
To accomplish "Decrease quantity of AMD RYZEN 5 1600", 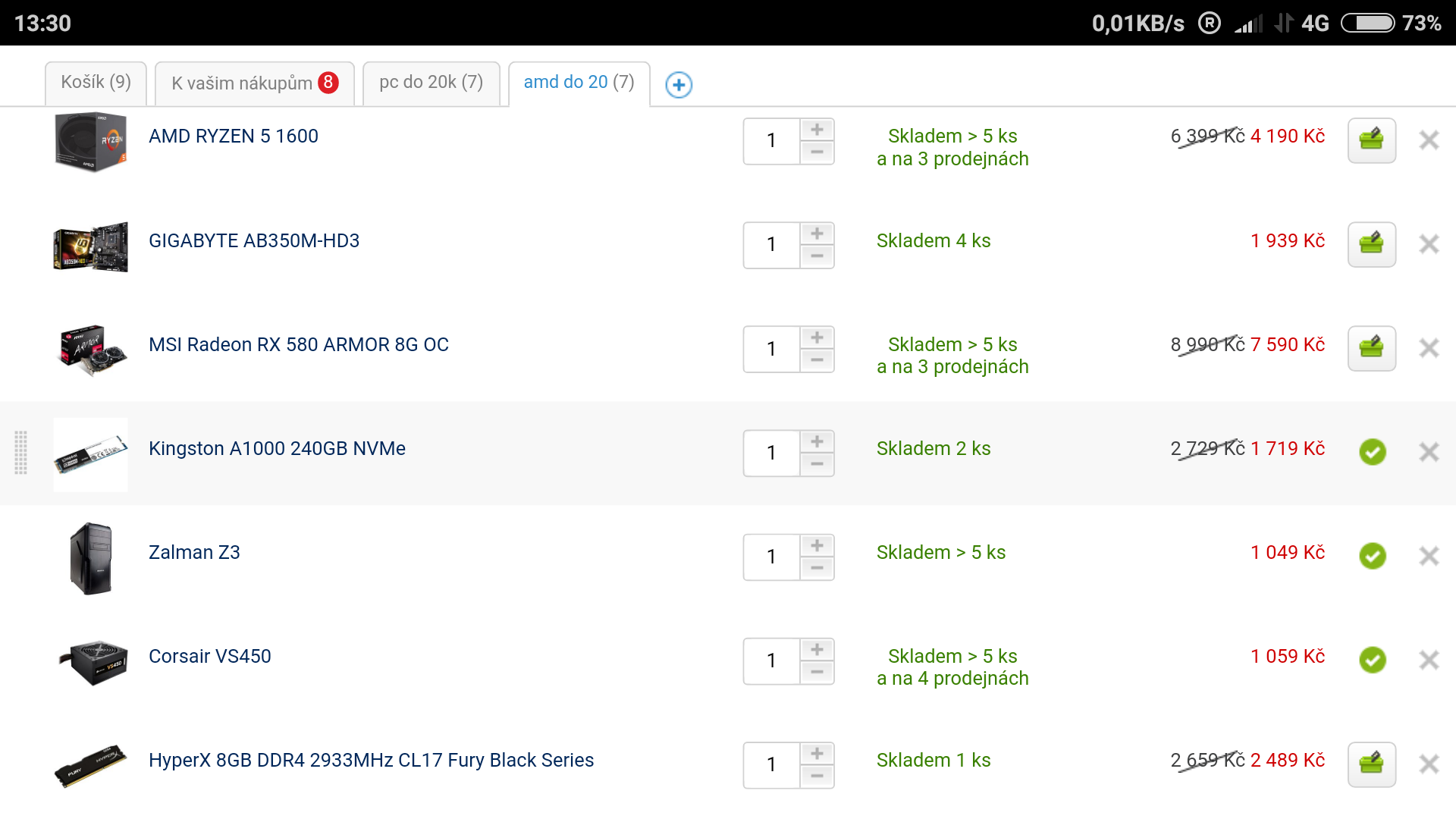I will coord(817,152).
